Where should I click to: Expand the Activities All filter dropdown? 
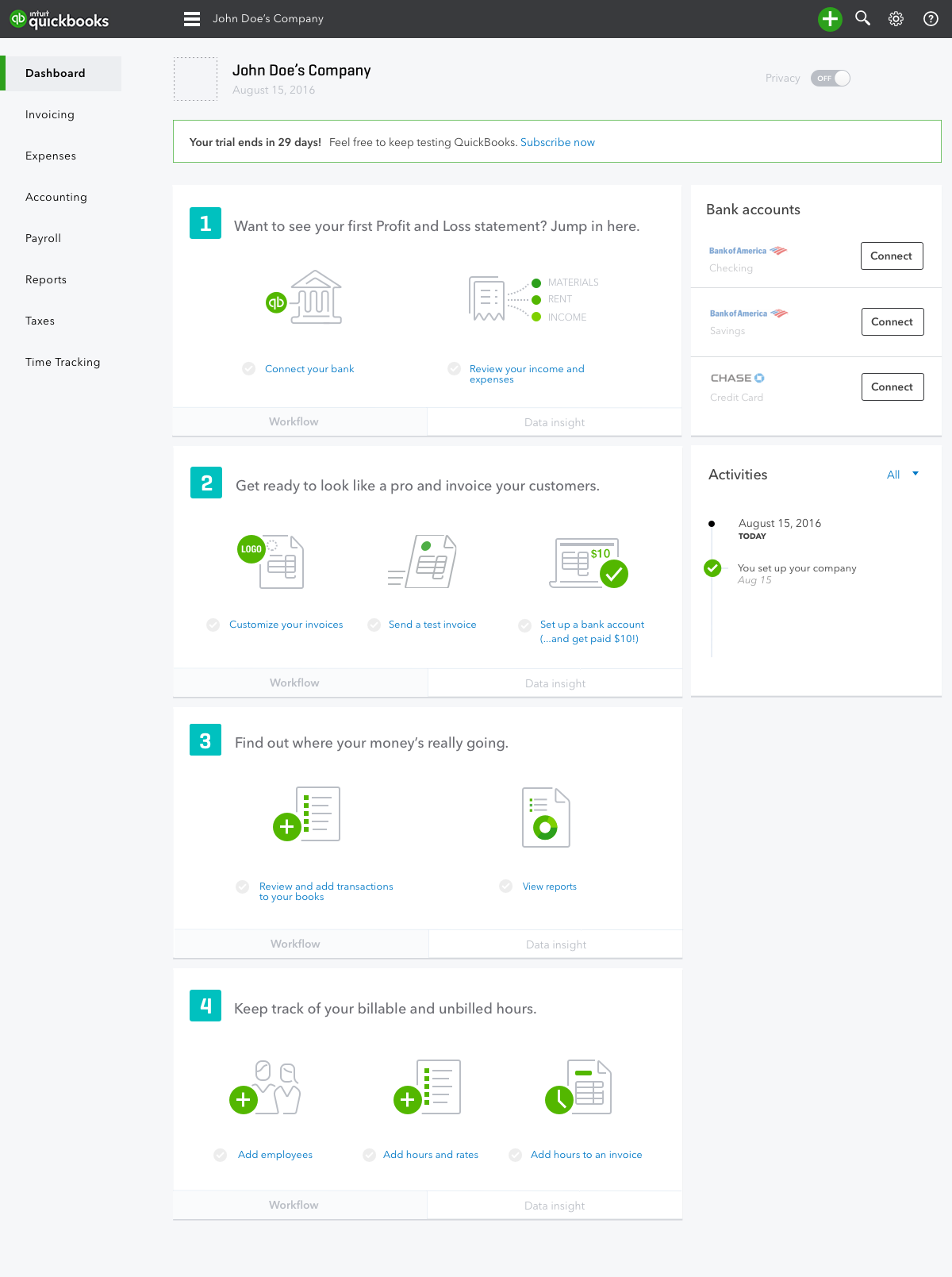[903, 475]
